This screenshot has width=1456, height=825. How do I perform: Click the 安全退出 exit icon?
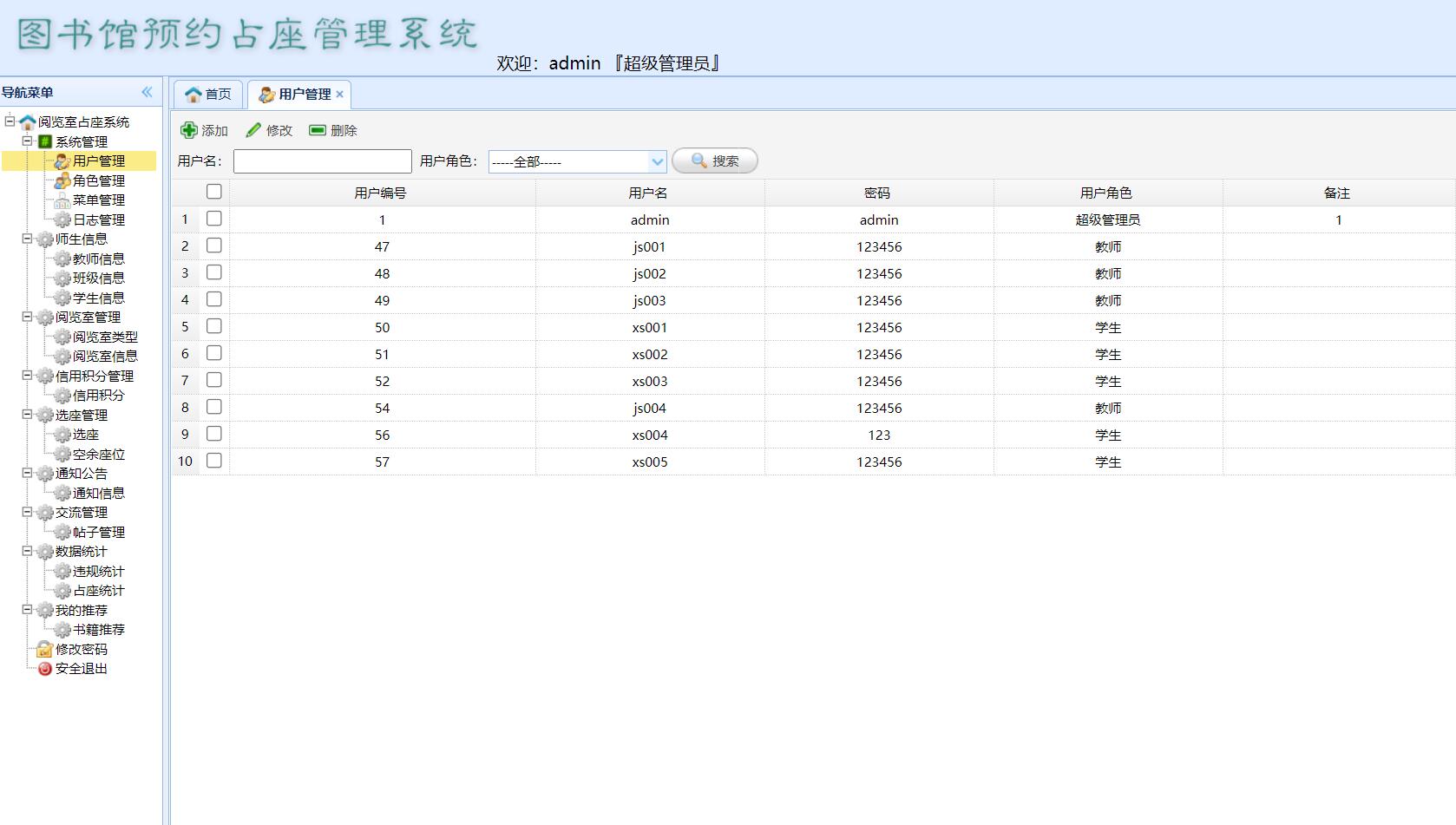pos(43,668)
